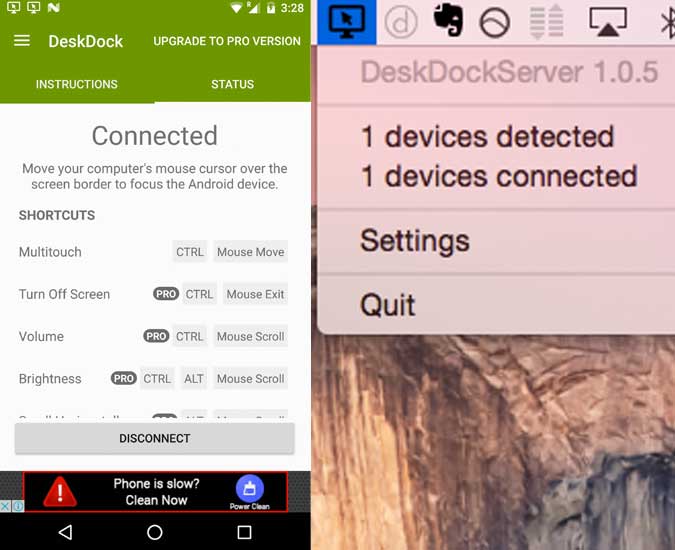Tap the Mouse Exit chip
Screen dimensions: 675x550
click(255, 294)
